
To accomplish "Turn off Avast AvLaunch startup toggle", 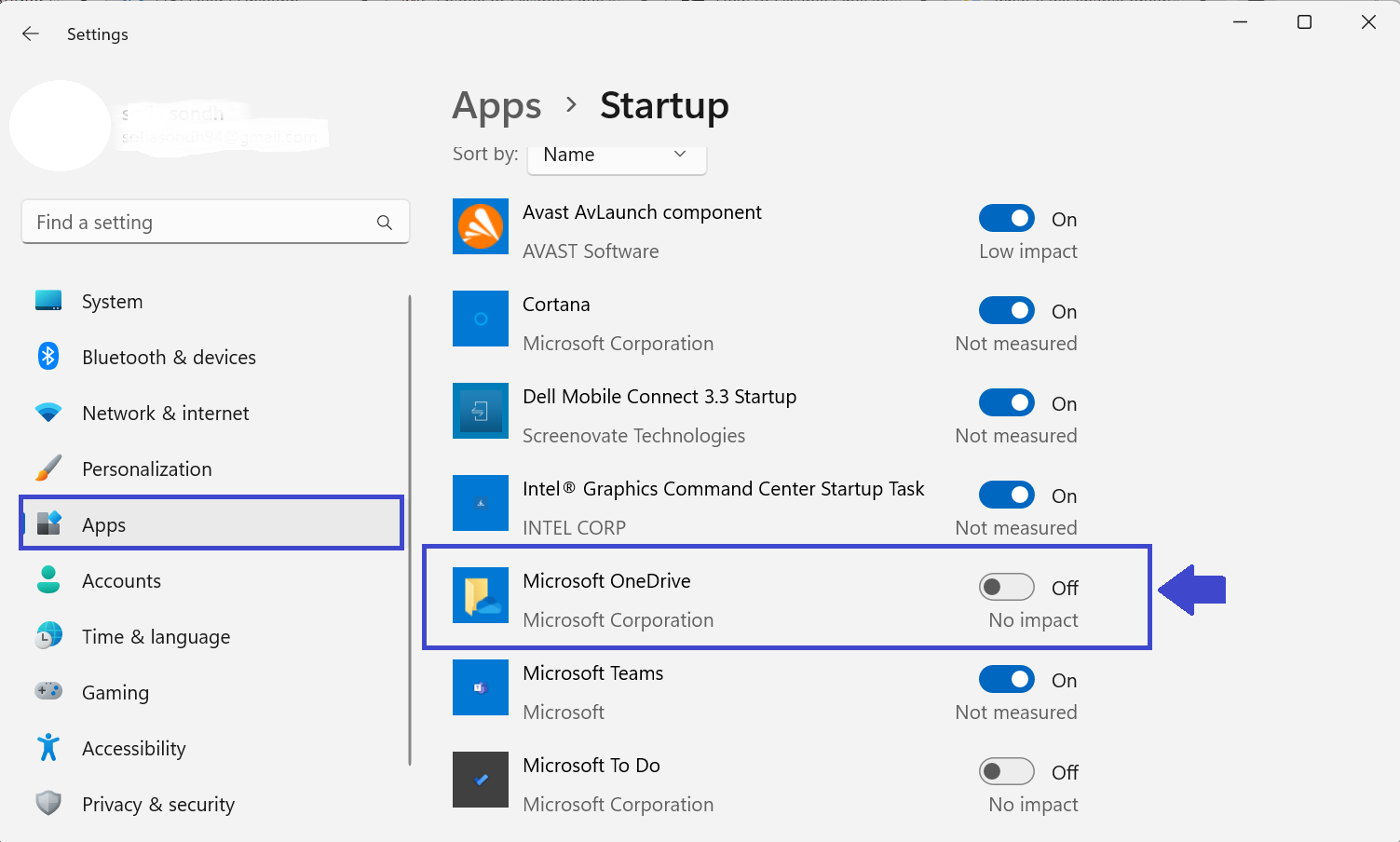I will tap(1006, 219).
